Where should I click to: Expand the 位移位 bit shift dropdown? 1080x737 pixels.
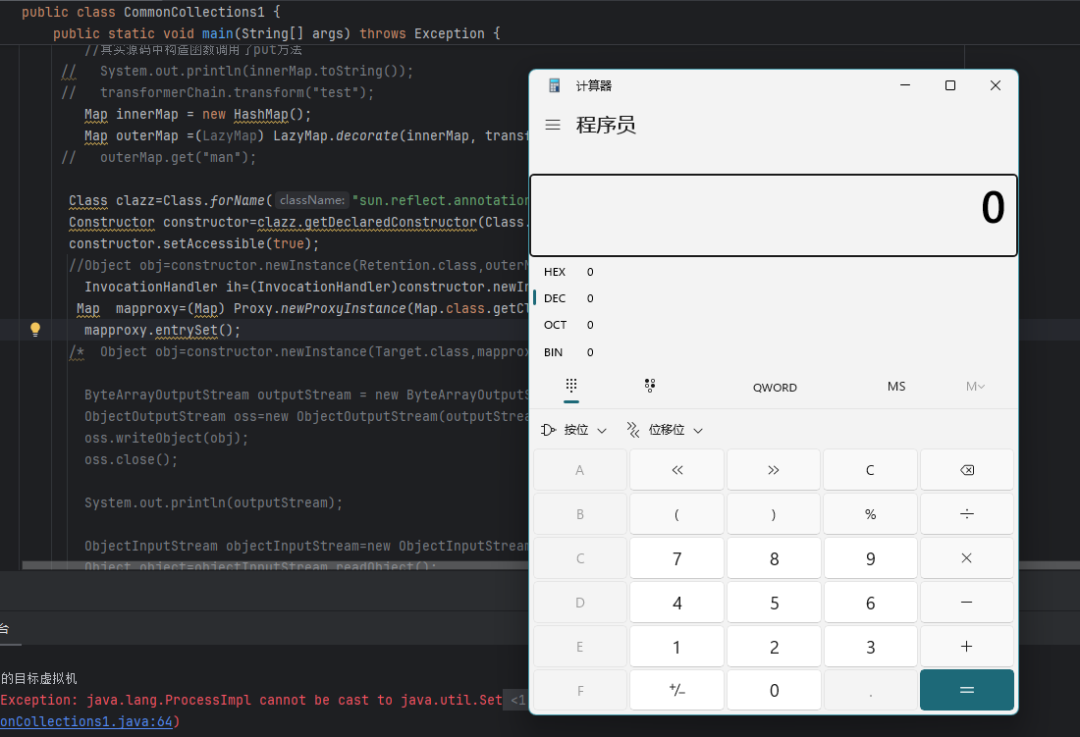click(x=664, y=430)
